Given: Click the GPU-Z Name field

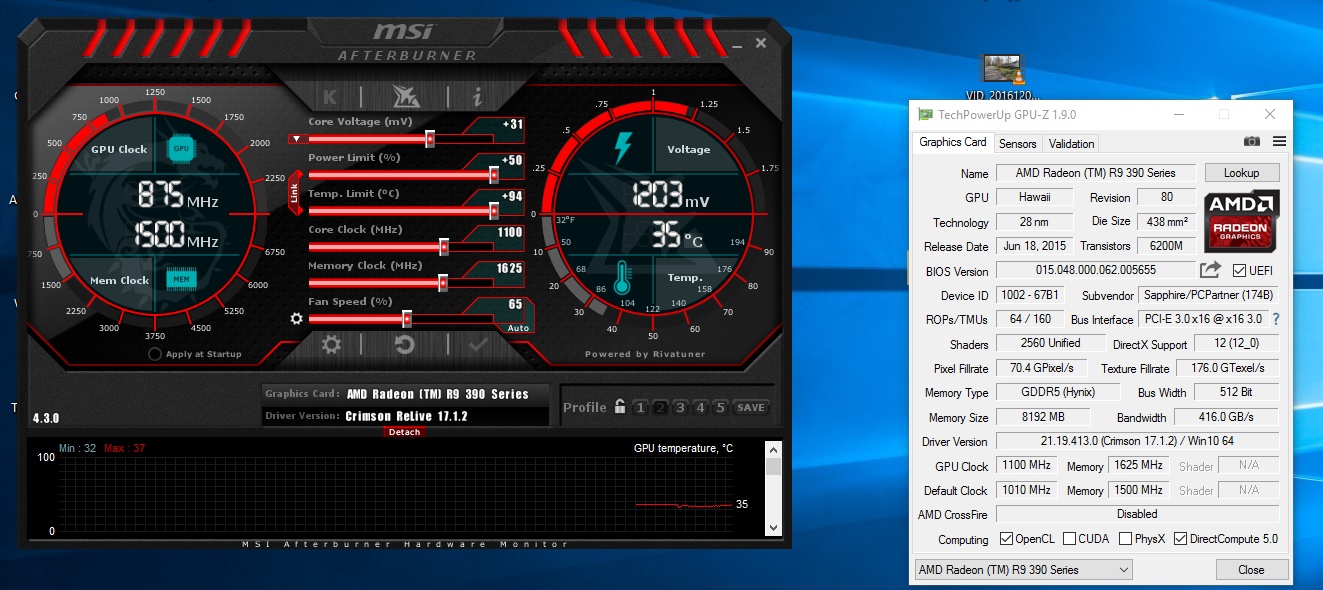Looking at the screenshot, I should [1095, 173].
